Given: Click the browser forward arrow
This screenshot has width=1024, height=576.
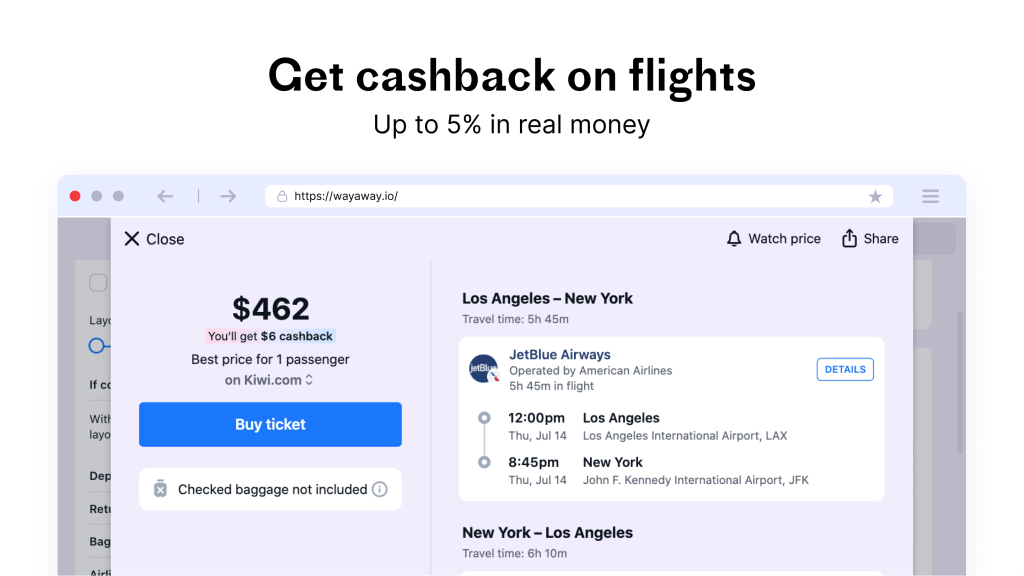Looking at the screenshot, I should pos(228,196).
